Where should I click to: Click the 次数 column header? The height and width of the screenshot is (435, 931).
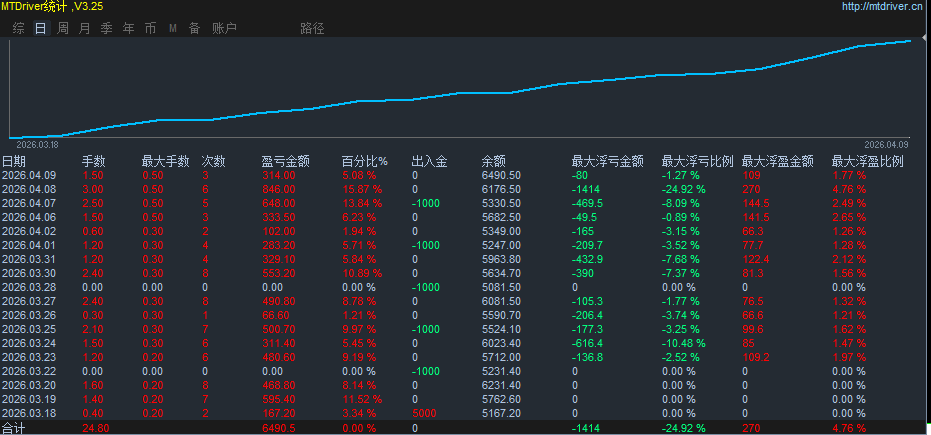click(214, 161)
